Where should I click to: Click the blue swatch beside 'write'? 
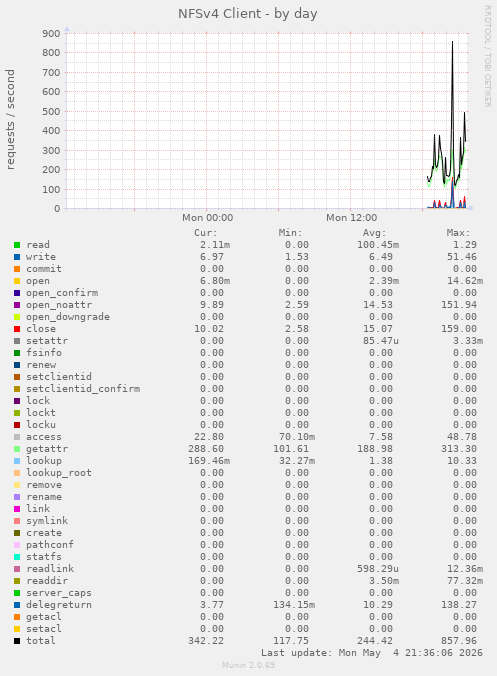tap(17, 257)
